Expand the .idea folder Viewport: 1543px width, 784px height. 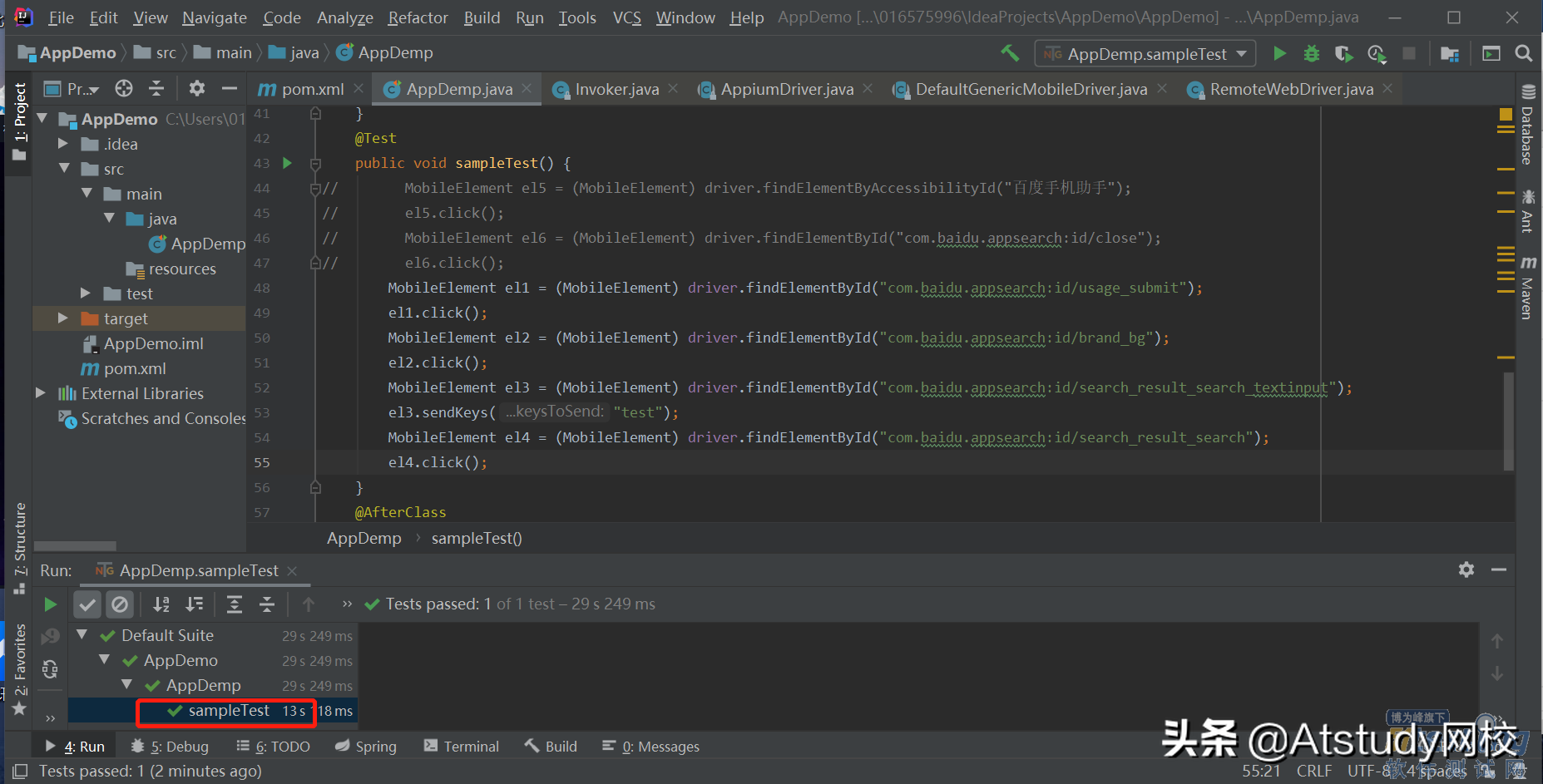[x=63, y=144]
